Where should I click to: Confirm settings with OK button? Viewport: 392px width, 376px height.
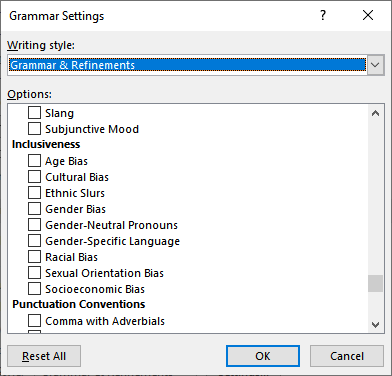pyautogui.click(x=263, y=356)
